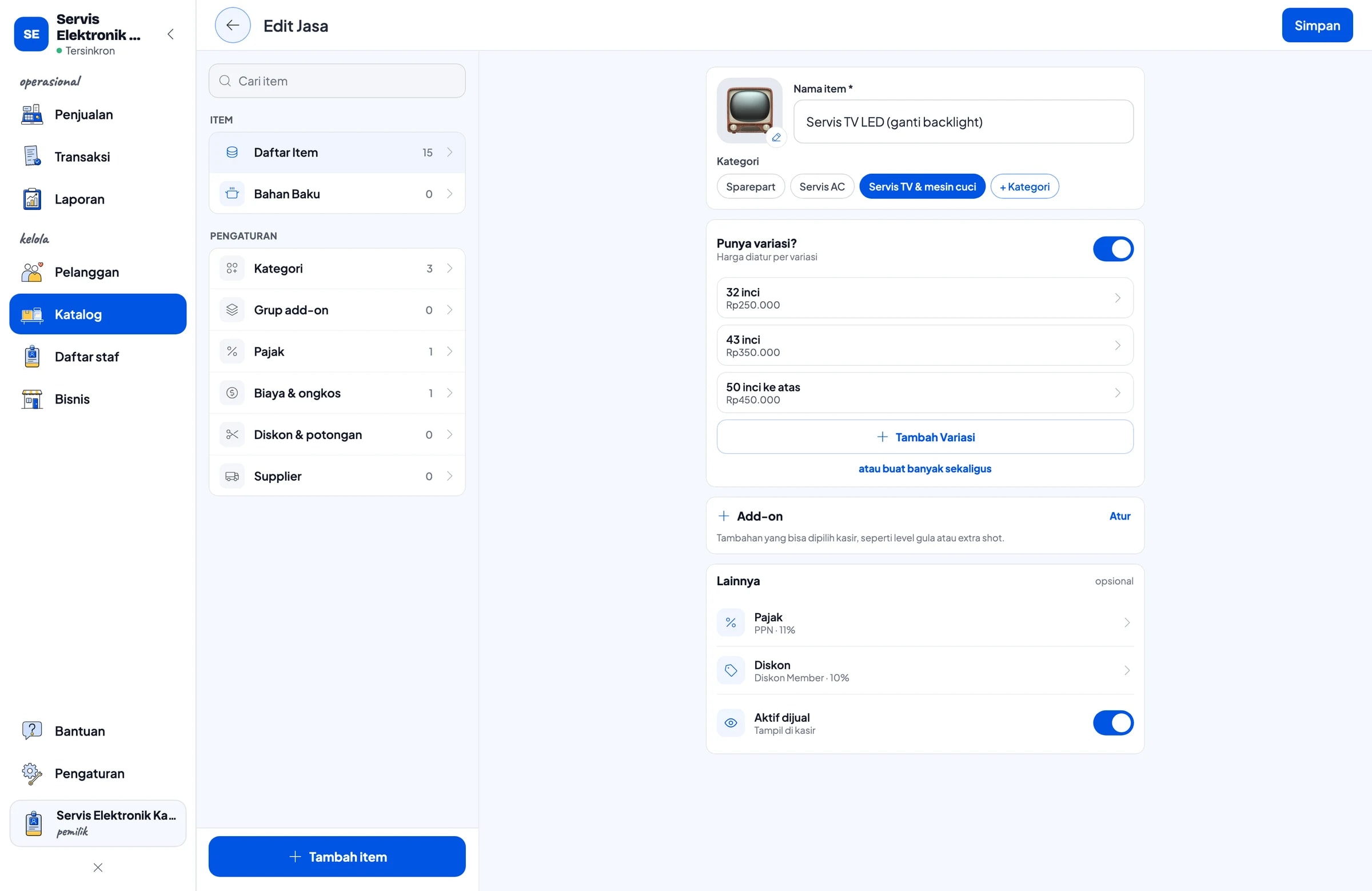This screenshot has width=1372, height=891.
Task: Click the Simpan button
Action: click(x=1317, y=25)
